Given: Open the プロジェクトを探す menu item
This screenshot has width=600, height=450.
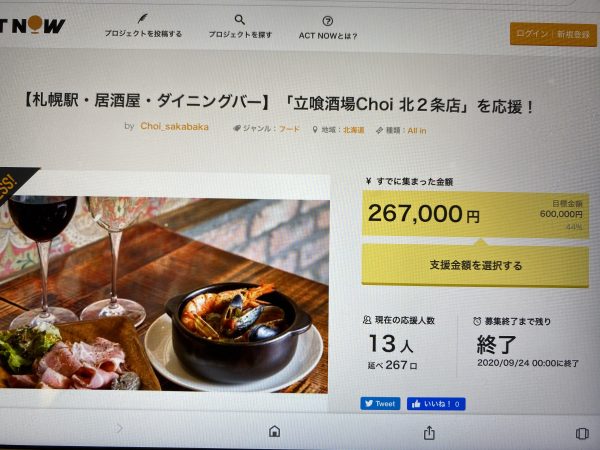Looking at the screenshot, I should [240, 34].
